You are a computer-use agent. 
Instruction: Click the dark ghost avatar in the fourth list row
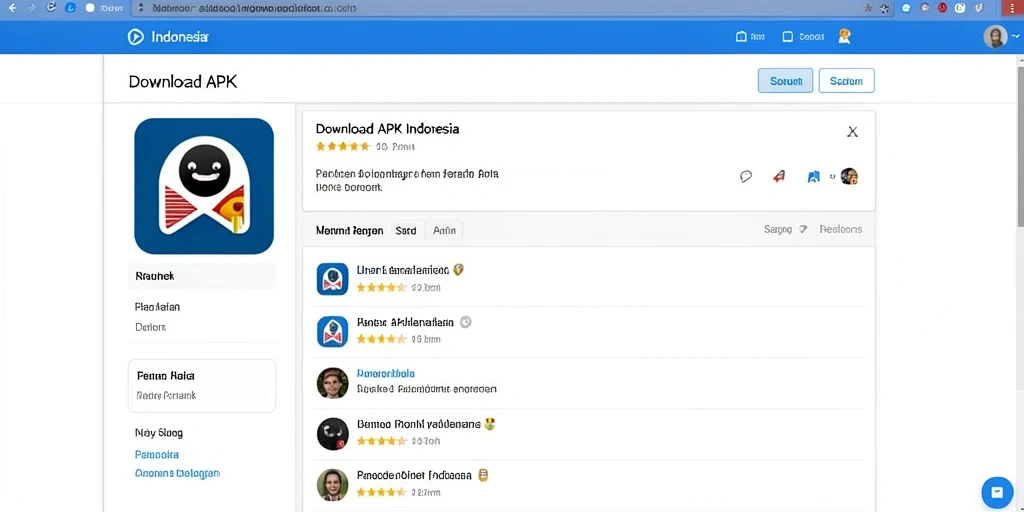point(332,434)
